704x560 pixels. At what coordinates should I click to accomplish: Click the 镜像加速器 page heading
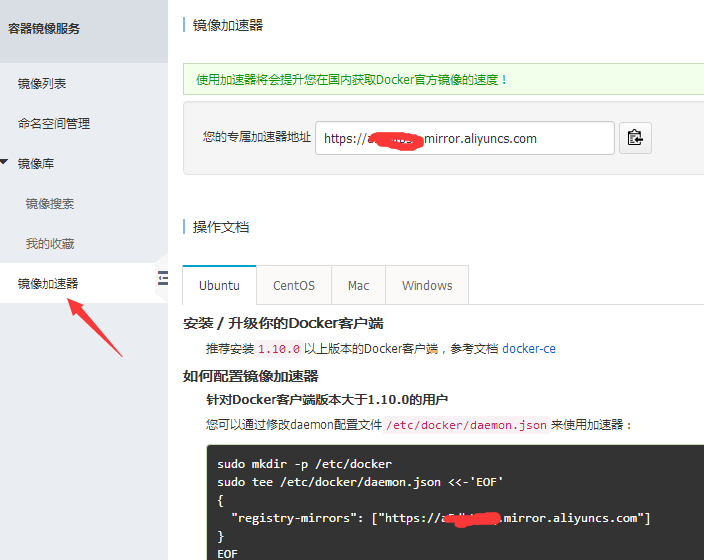[x=228, y=25]
